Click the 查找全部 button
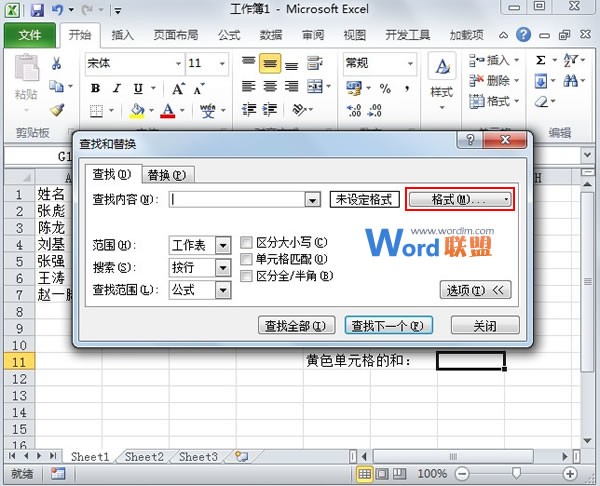Image resolution: width=600 pixels, height=486 pixels. point(295,325)
